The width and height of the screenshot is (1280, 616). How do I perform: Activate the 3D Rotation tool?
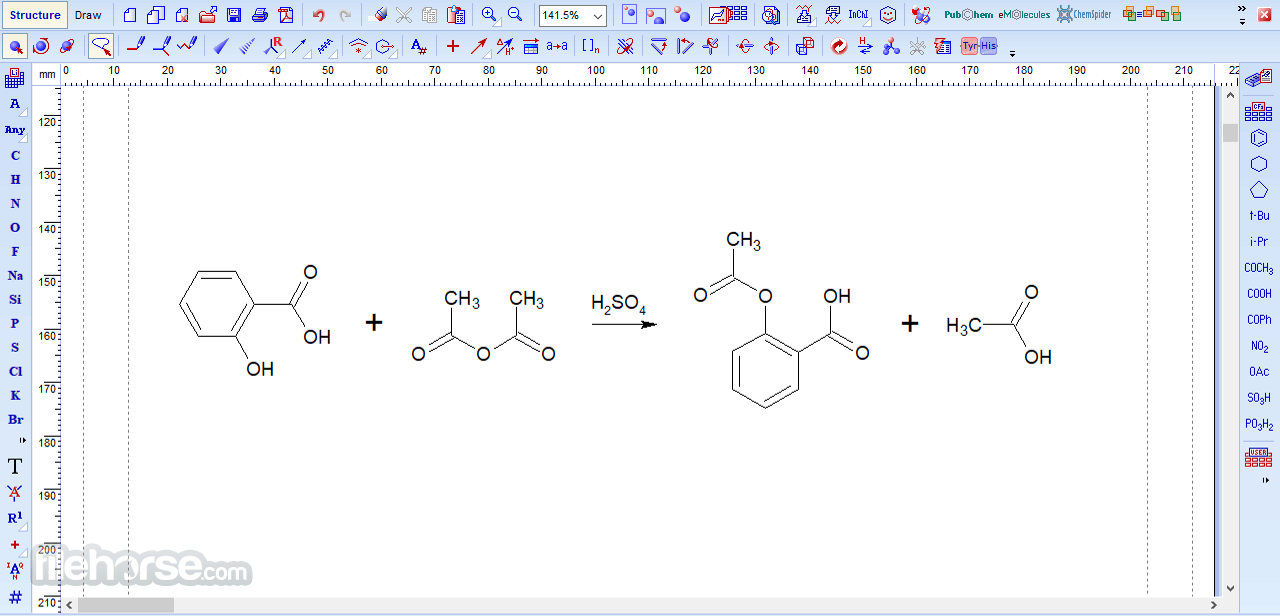pyautogui.click(x=67, y=46)
